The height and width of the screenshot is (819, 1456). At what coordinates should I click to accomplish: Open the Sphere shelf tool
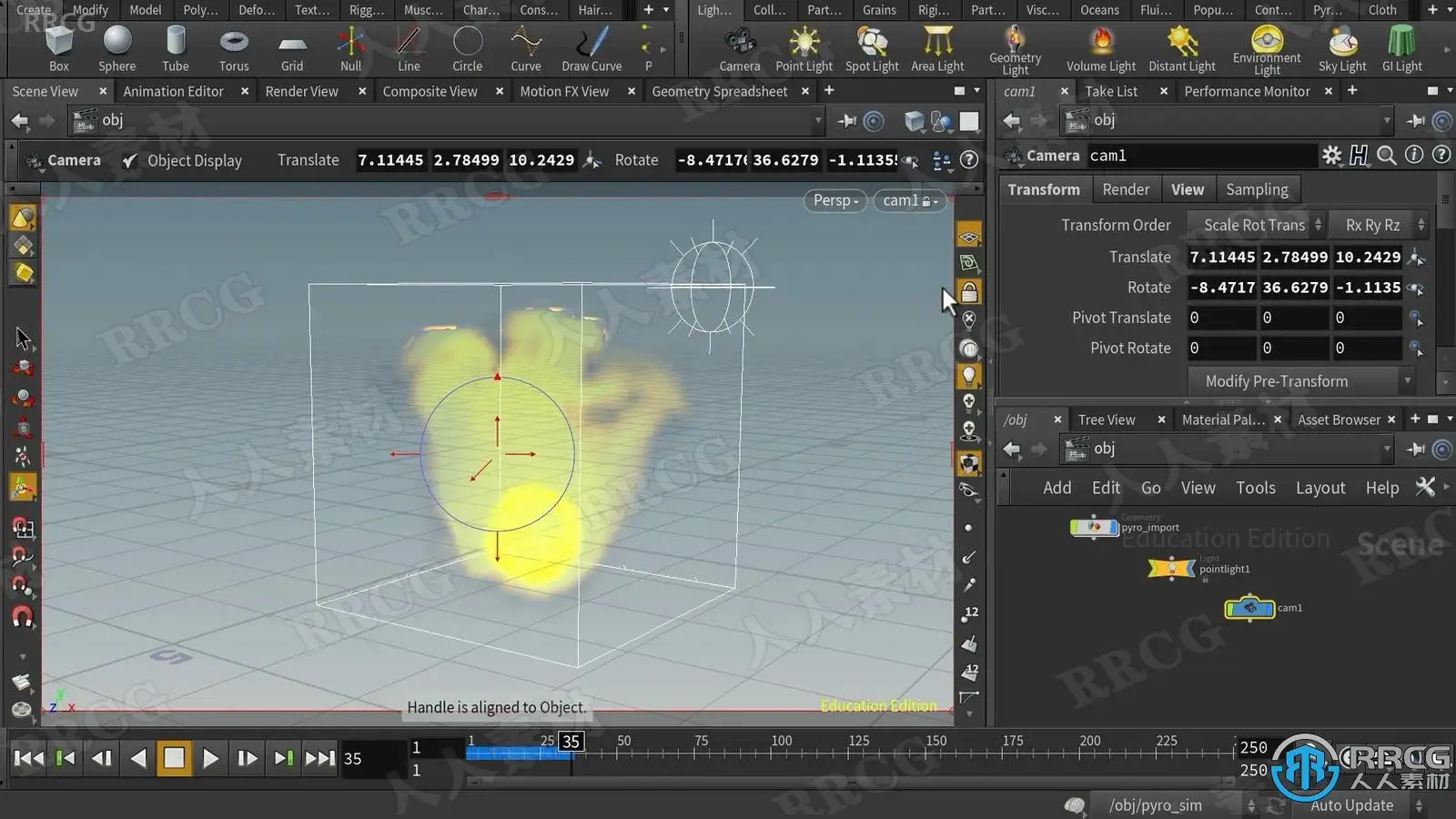point(117,49)
